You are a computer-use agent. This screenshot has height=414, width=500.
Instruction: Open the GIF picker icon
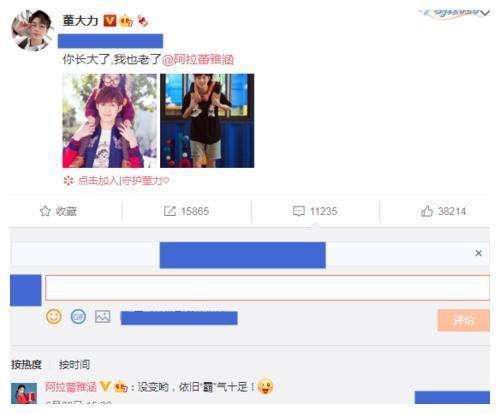click(x=78, y=316)
